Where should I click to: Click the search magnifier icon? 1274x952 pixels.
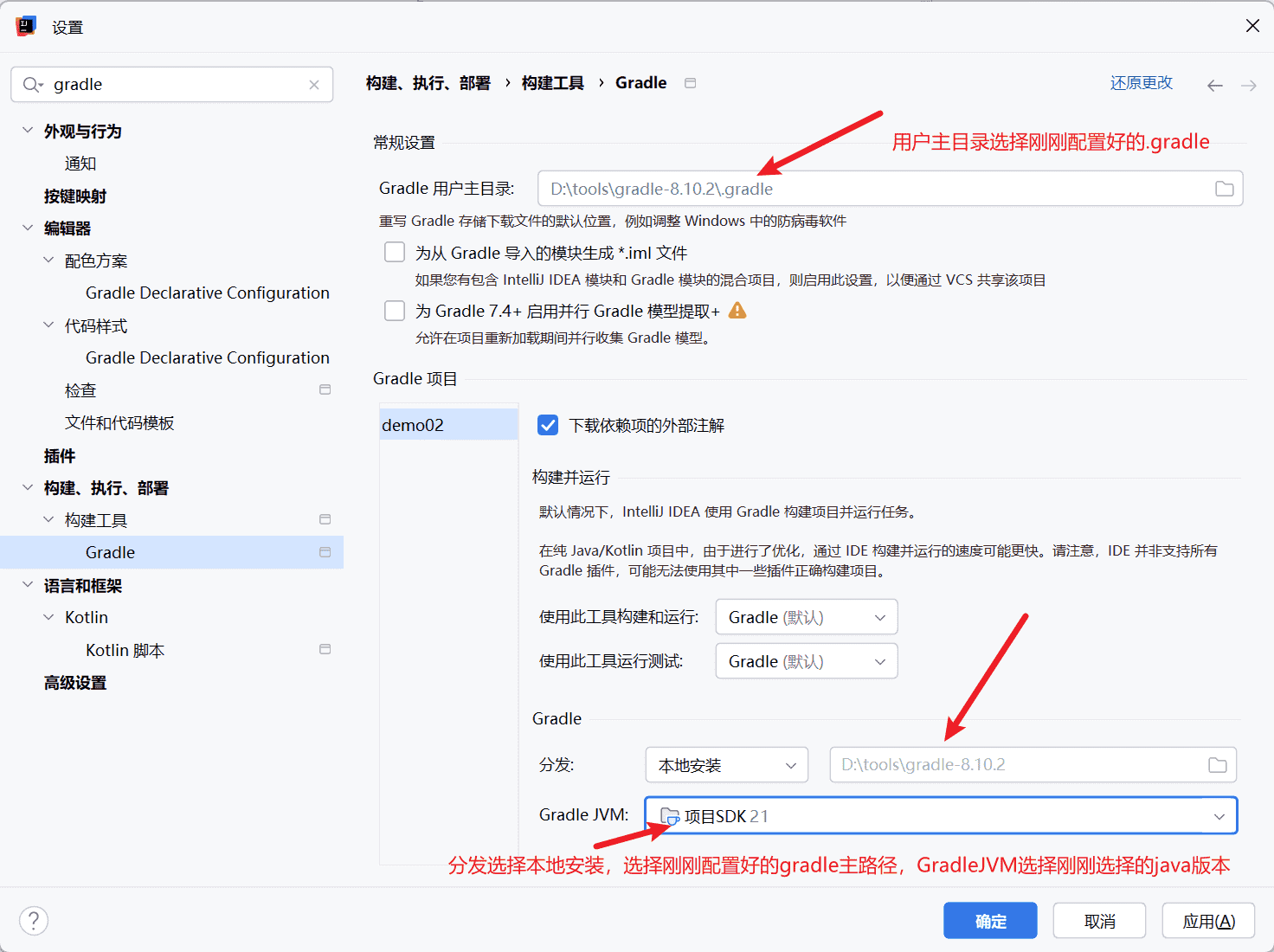pyautogui.click(x=32, y=85)
